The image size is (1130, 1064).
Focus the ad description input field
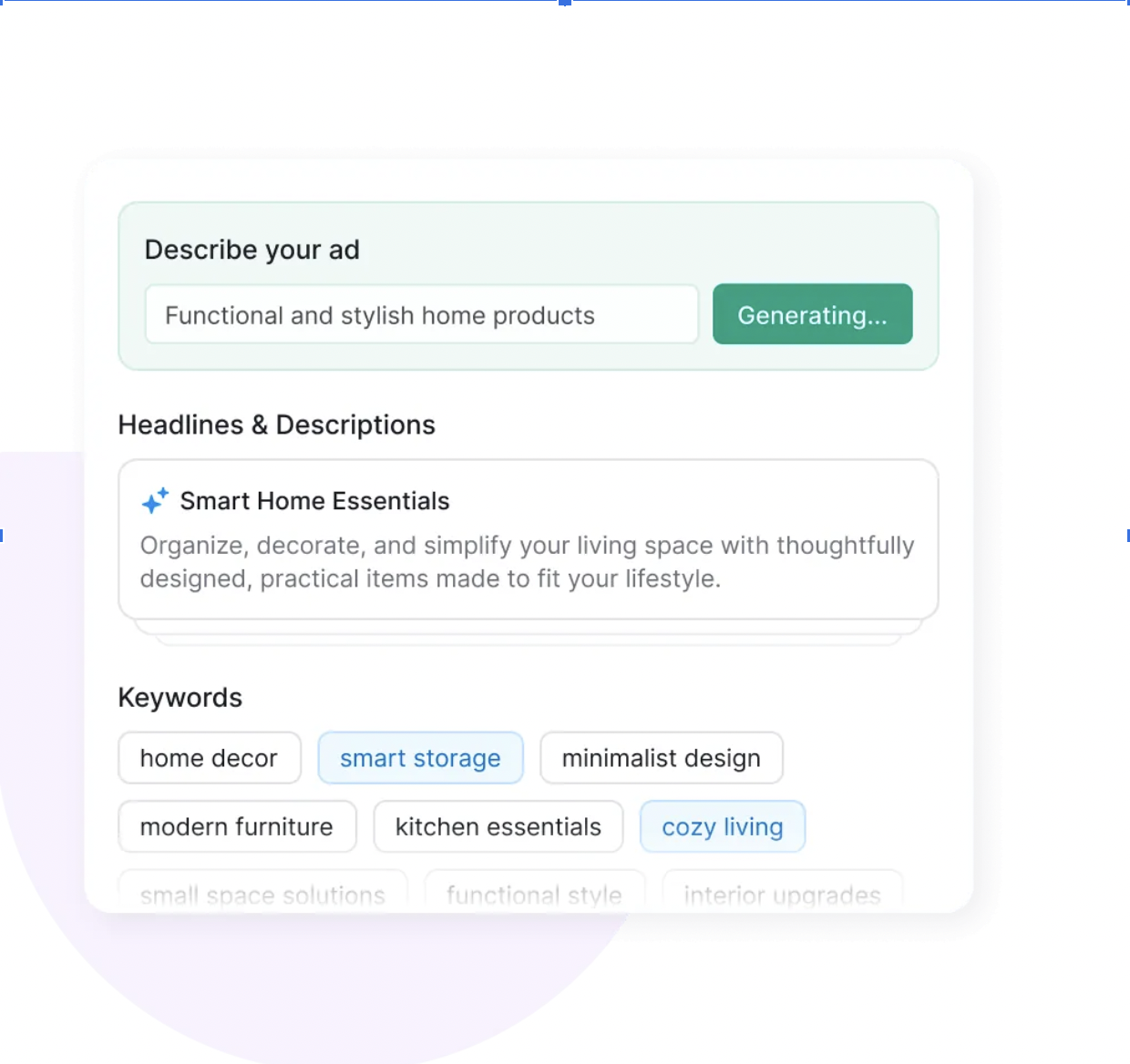click(x=421, y=314)
